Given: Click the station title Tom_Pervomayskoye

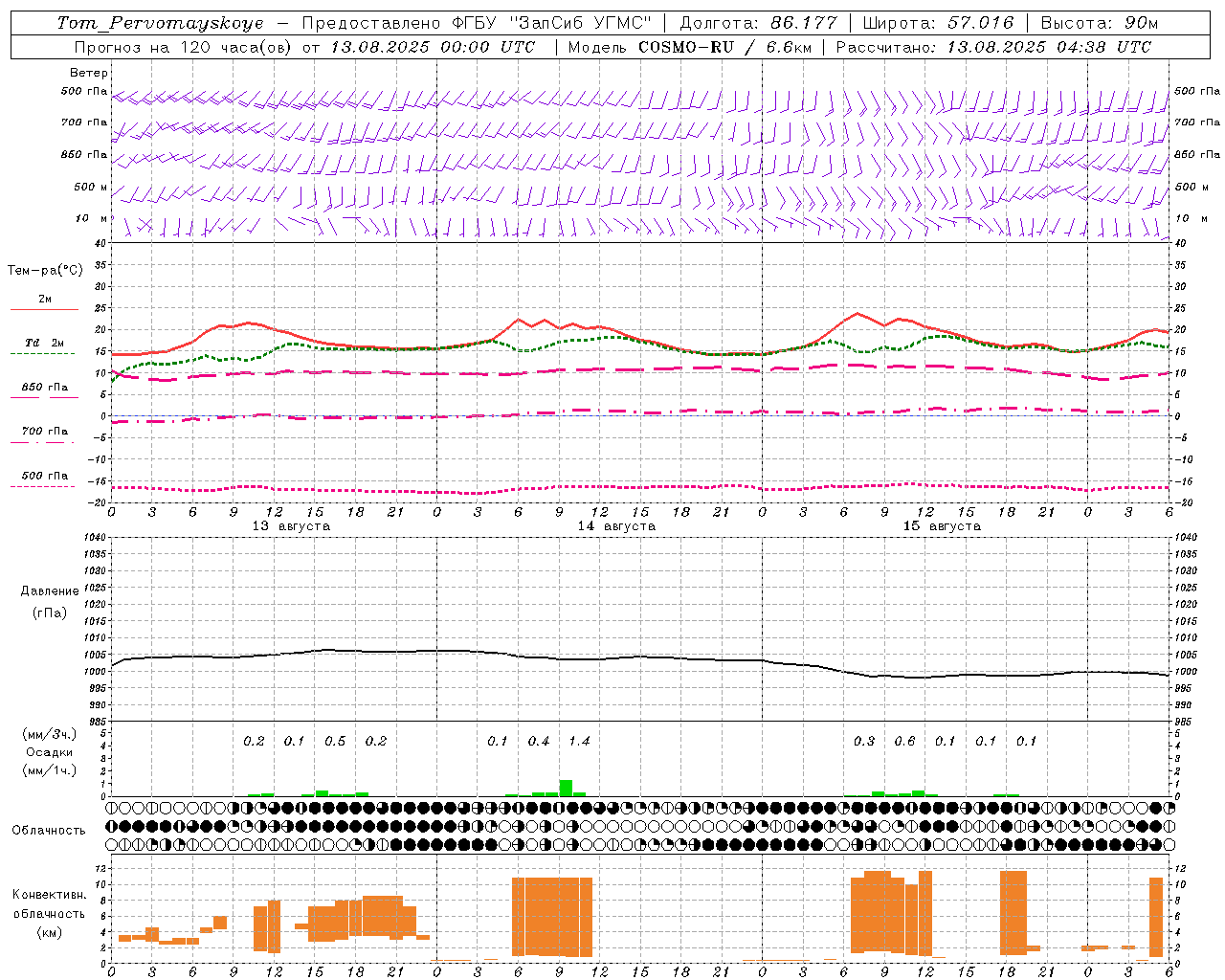Looking at the screenshot, I should coord(160,23).
